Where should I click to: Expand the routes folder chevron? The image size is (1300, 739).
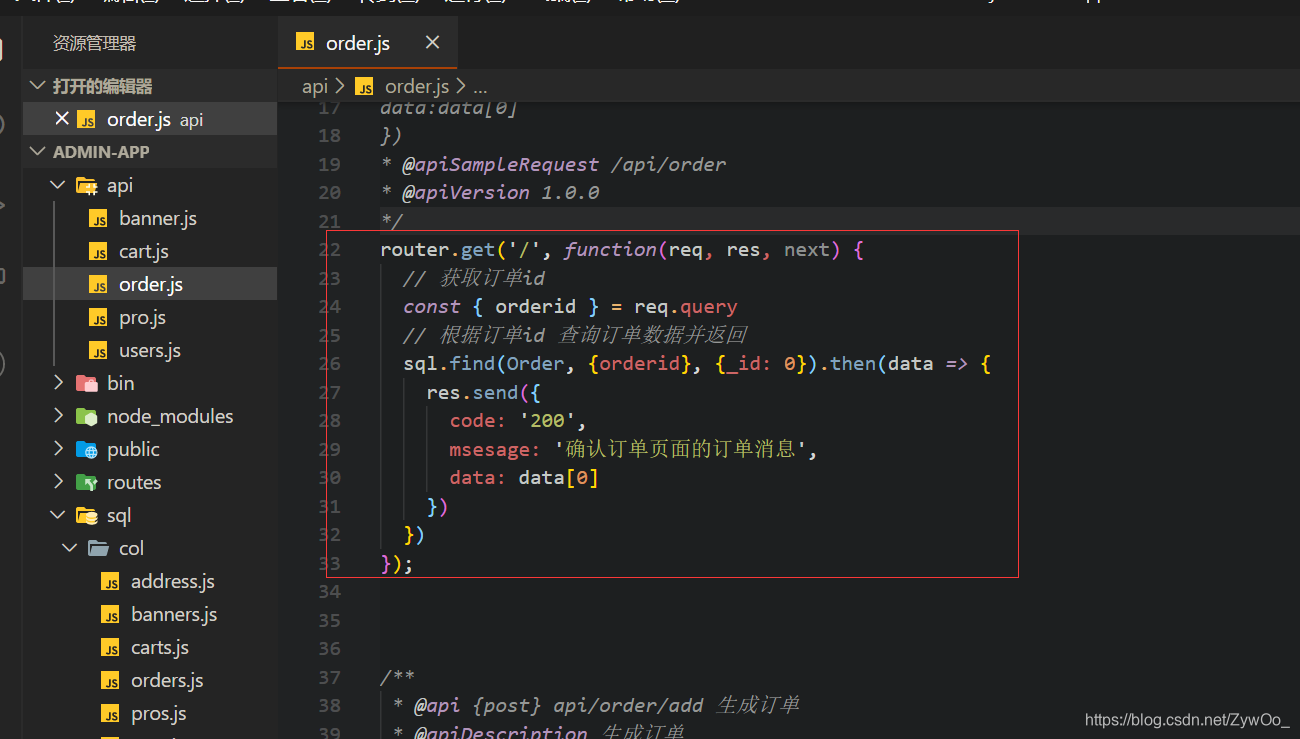pyautogui.click(x=59, y=482)
